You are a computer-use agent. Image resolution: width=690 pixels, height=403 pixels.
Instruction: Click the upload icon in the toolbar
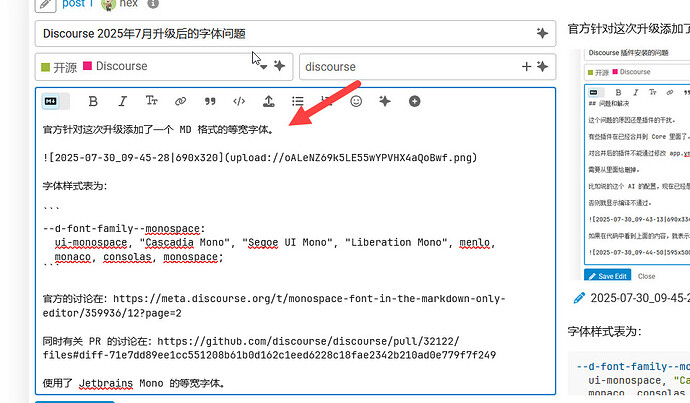tap(268, 102)
